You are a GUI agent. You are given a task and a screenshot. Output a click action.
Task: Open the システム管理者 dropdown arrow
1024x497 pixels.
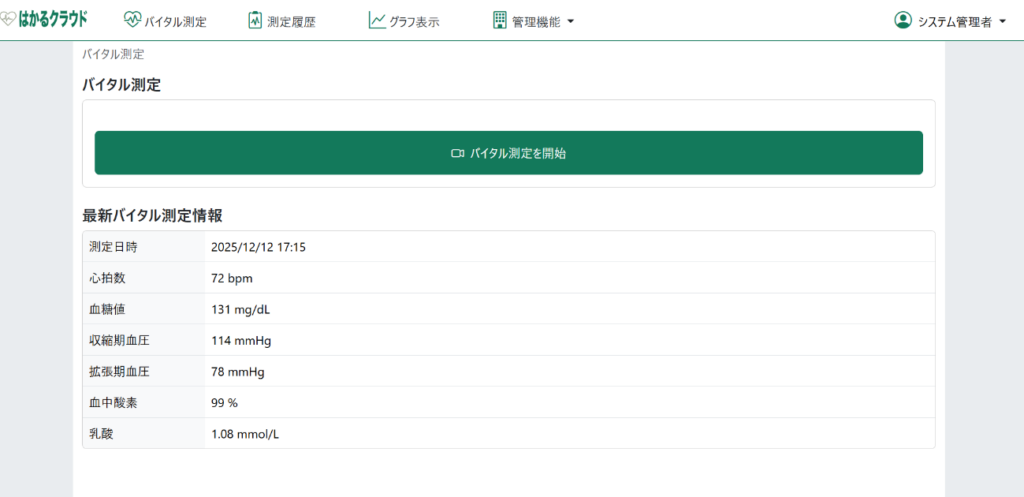tap(1002, 21)
